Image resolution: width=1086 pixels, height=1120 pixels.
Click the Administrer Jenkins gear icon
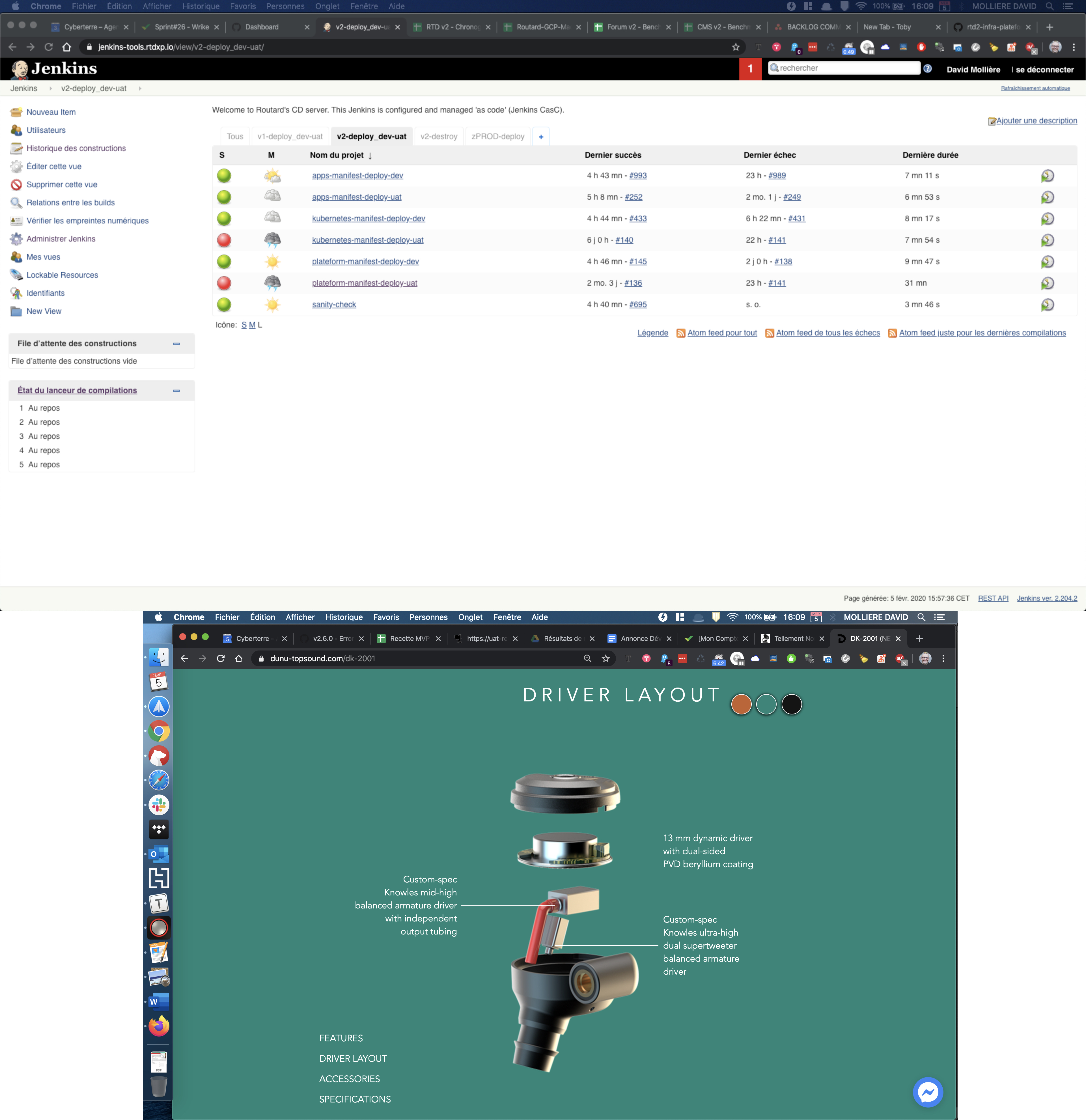(17, 239)
